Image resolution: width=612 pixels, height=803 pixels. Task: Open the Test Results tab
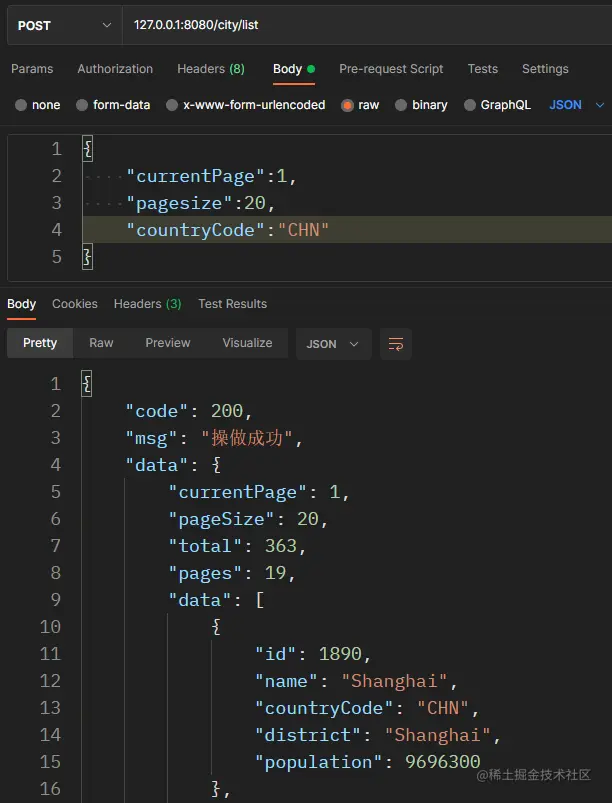[233, 304]
